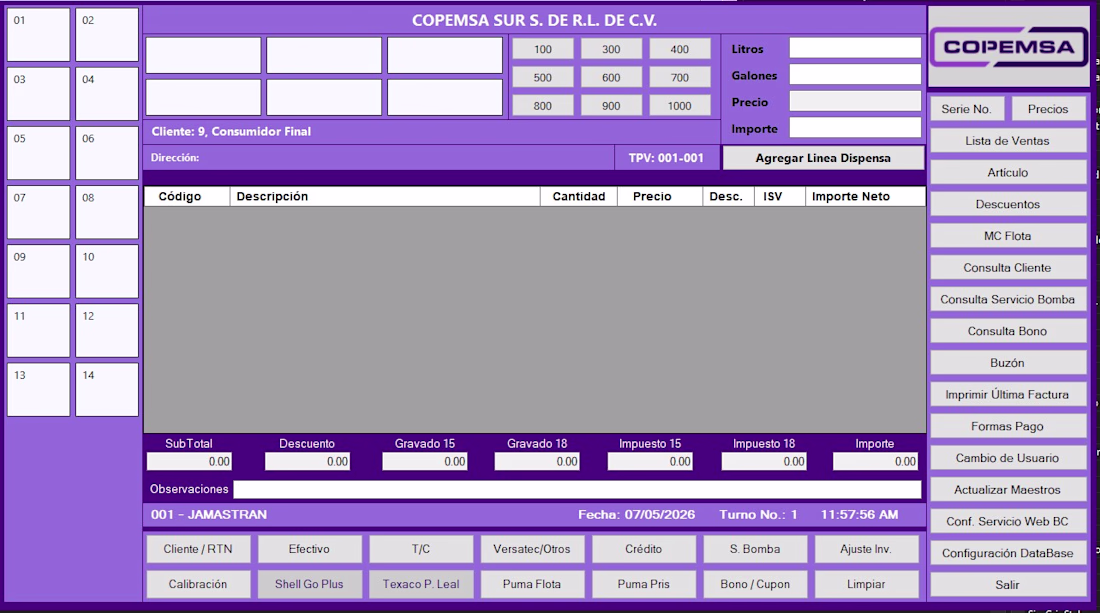Open the Buzón
Screen dimensions: 1100x613
point(1007,363)
